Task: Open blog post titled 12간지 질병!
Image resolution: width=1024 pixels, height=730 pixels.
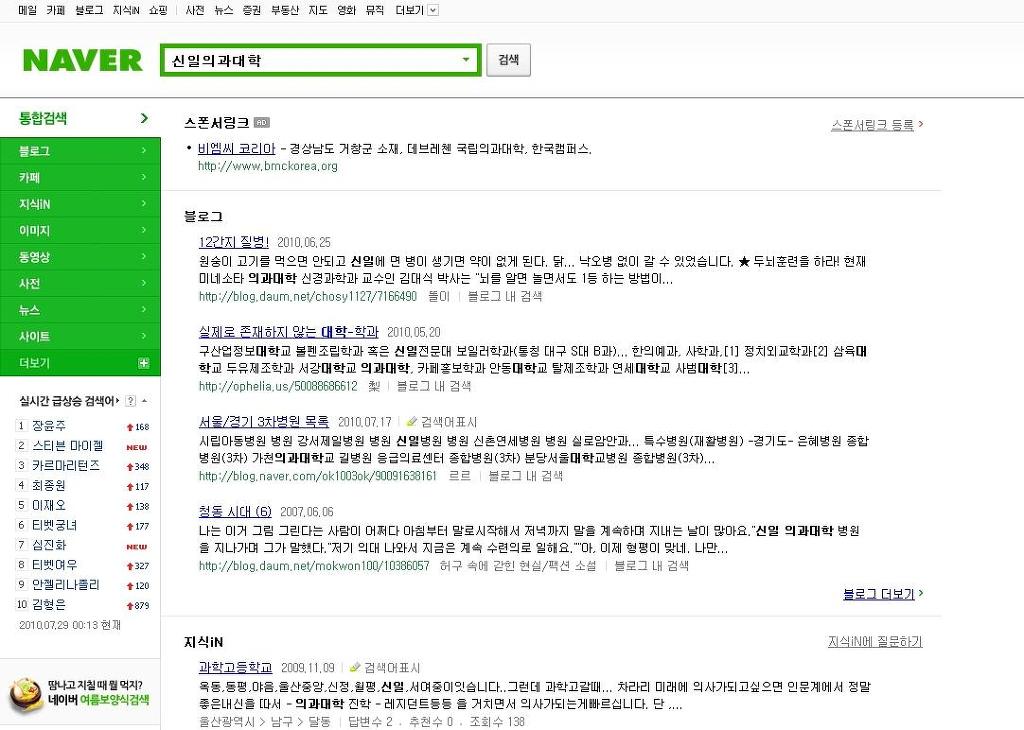Action: [x=234, y=242]
